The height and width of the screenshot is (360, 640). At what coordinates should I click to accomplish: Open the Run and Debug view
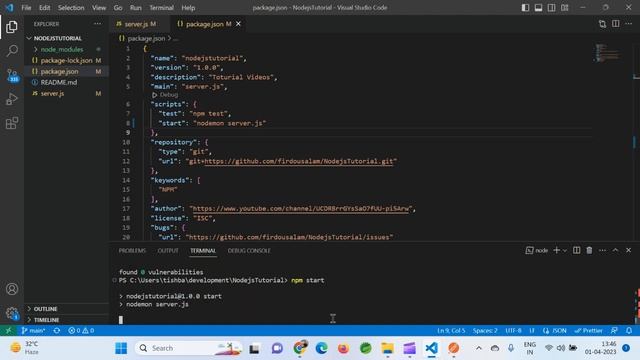[x=12, y=99]
